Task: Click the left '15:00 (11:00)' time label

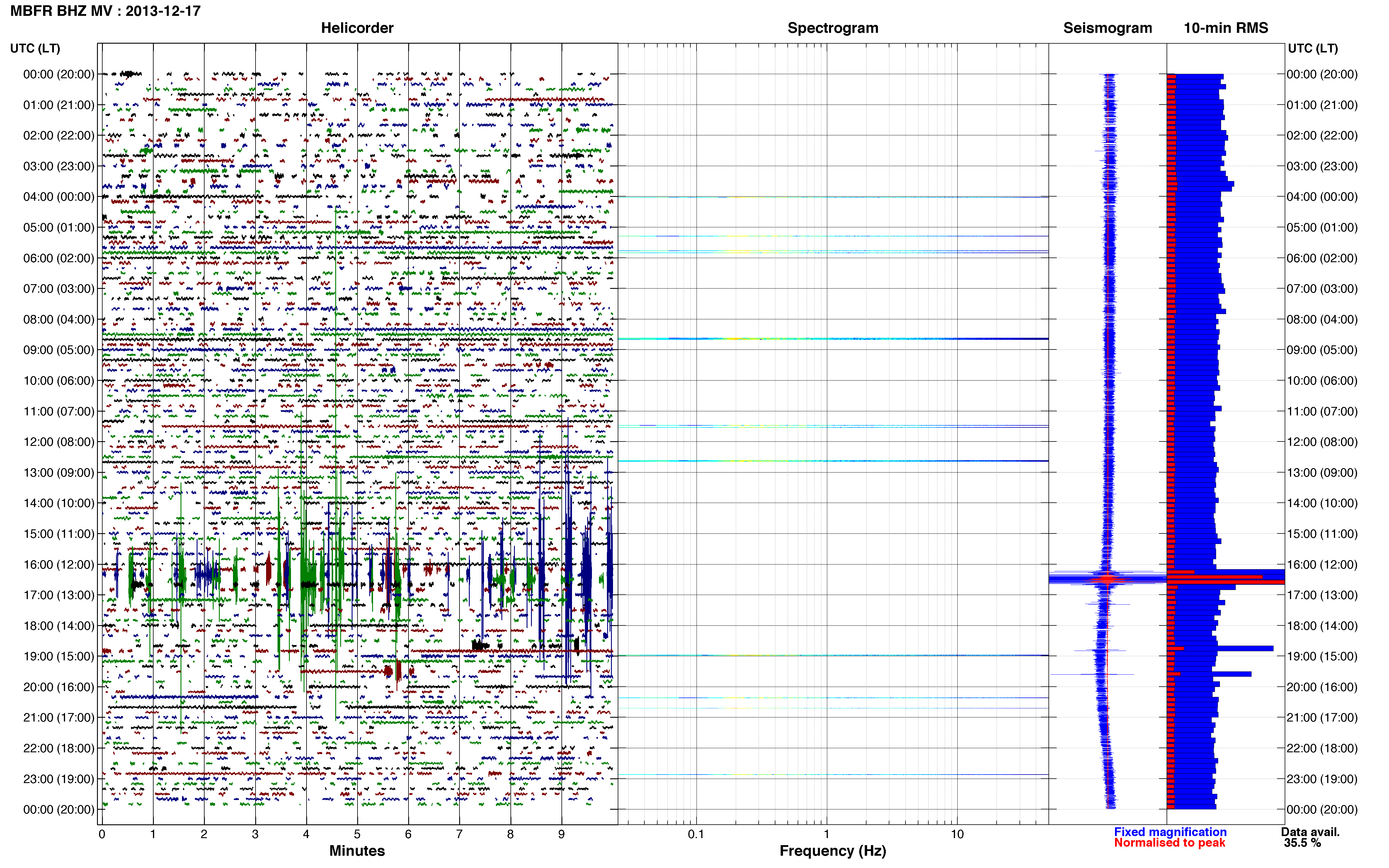Action: pyautogui.click(x=59, y=534)
